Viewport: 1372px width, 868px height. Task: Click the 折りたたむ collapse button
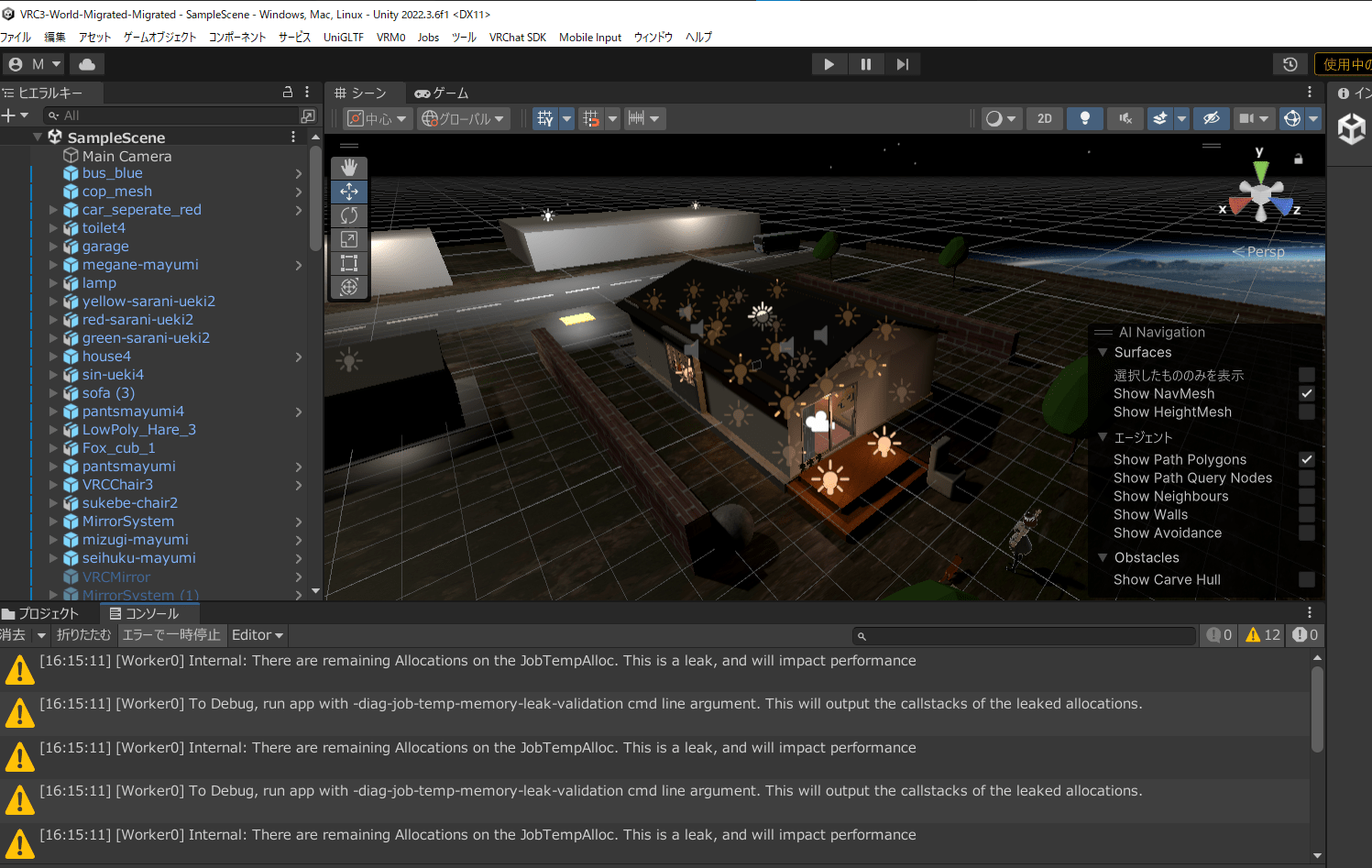click(83, 635)
